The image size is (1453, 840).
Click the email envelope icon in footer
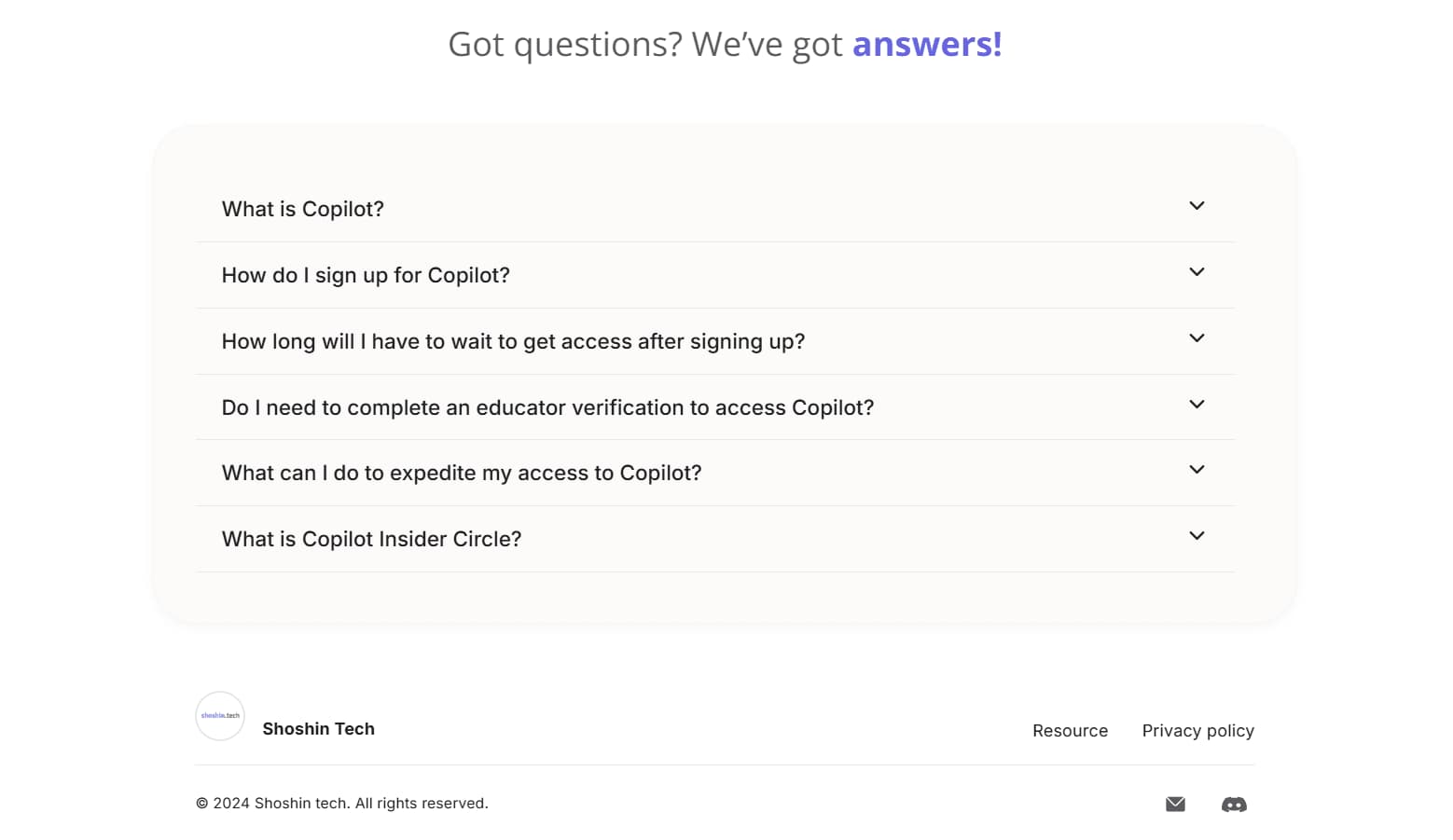tap(1175, 804)
